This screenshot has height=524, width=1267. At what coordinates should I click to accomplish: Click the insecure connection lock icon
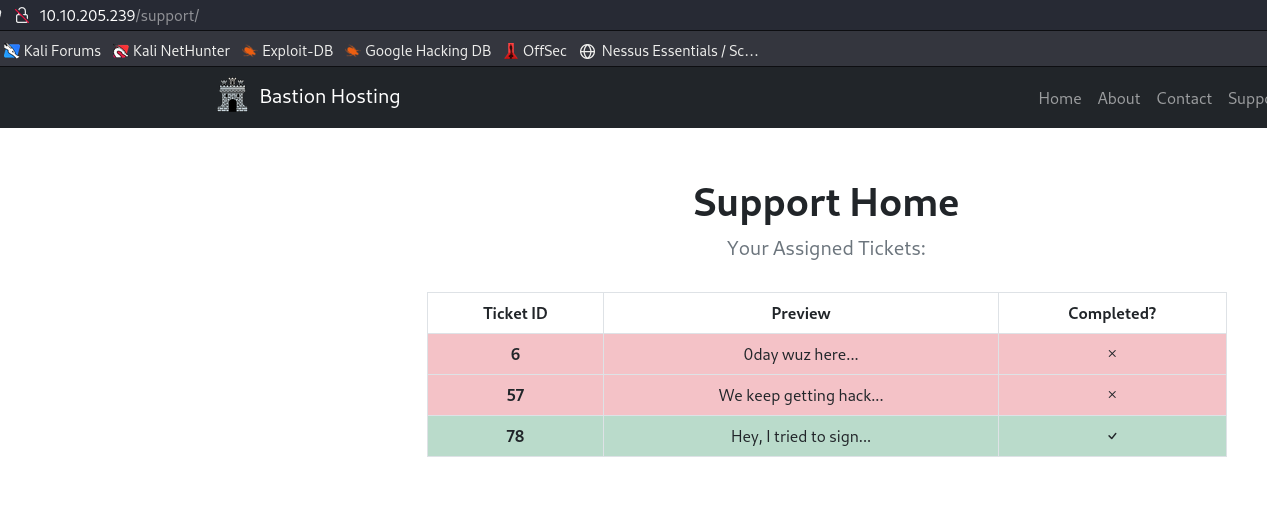(20, 16)
